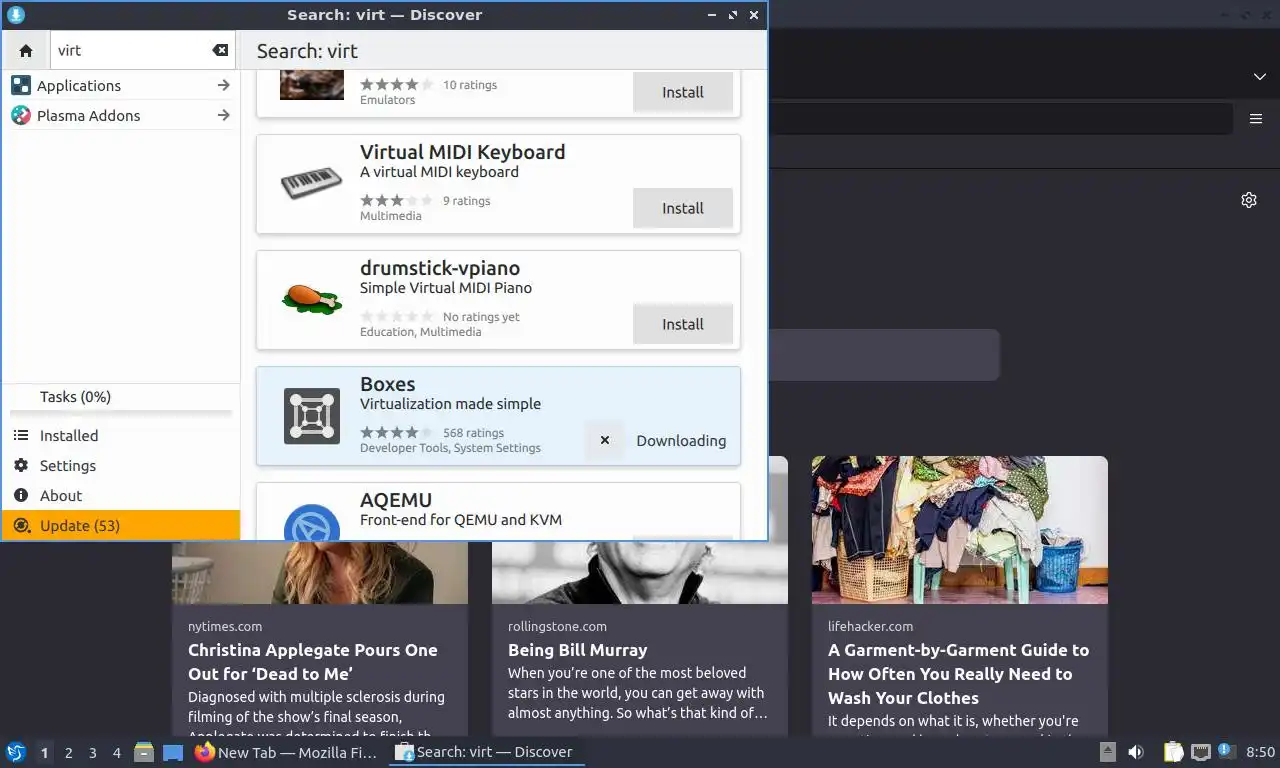The image size is (1280, 768).
Task: Click the laundry pile article thumbnail
Action: 960,530
